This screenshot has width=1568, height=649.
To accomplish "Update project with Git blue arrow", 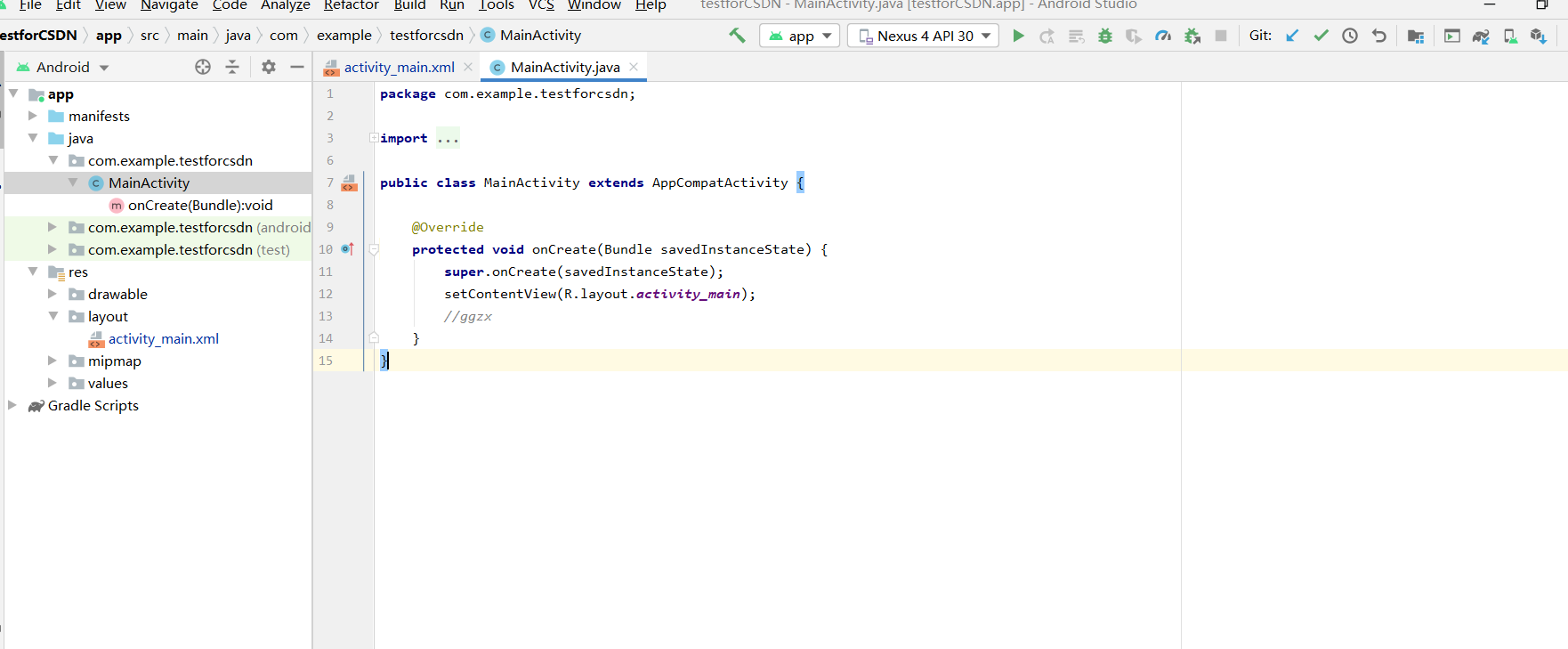I will 1292,36.
